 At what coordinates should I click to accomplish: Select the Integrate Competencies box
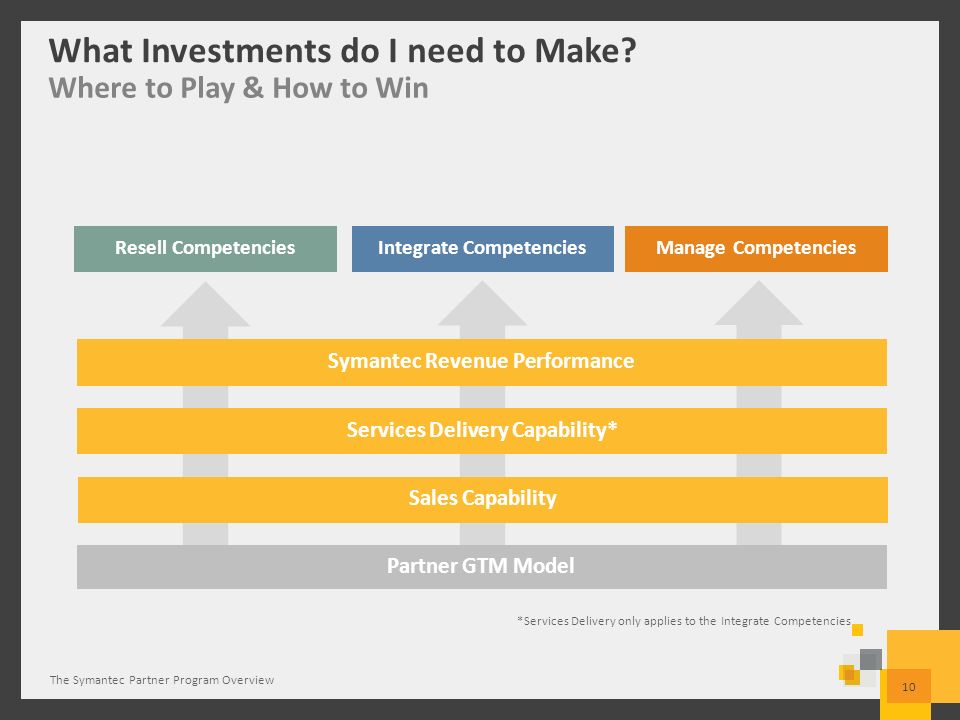(482, 249)
